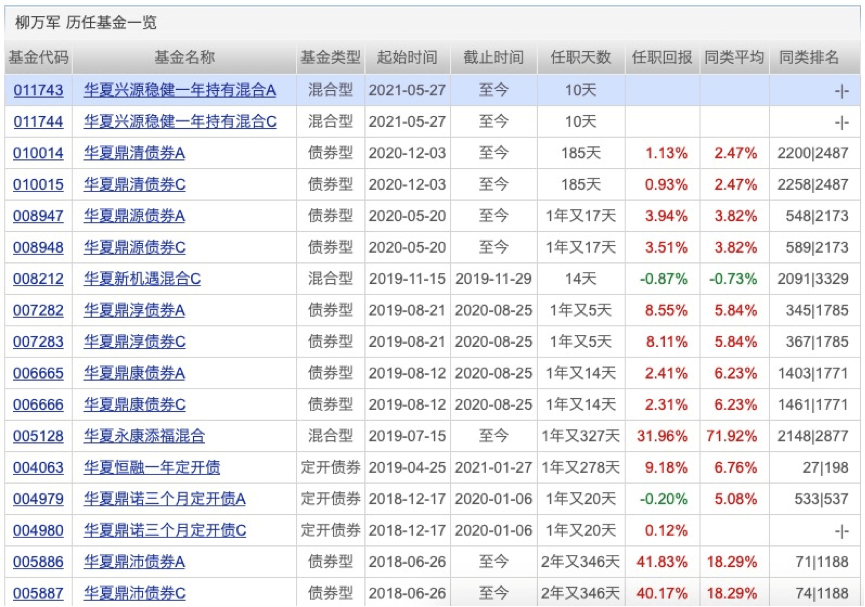The height and width of the screenshot is (607, 865).
Task: Select the end date 2019-11-29
Action: [x=494, y=279]
